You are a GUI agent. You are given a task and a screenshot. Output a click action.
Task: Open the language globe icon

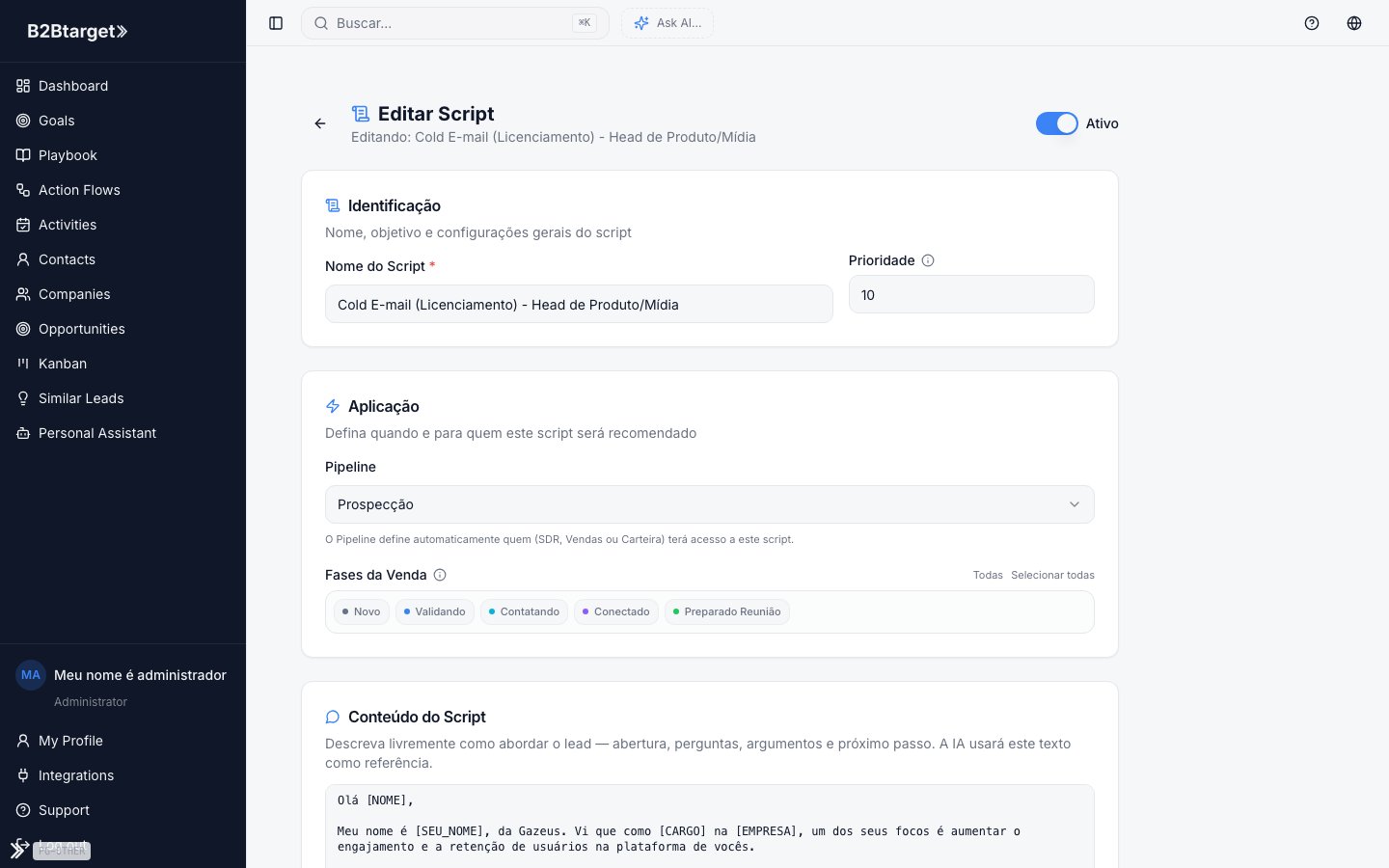tap(1354, 23)
